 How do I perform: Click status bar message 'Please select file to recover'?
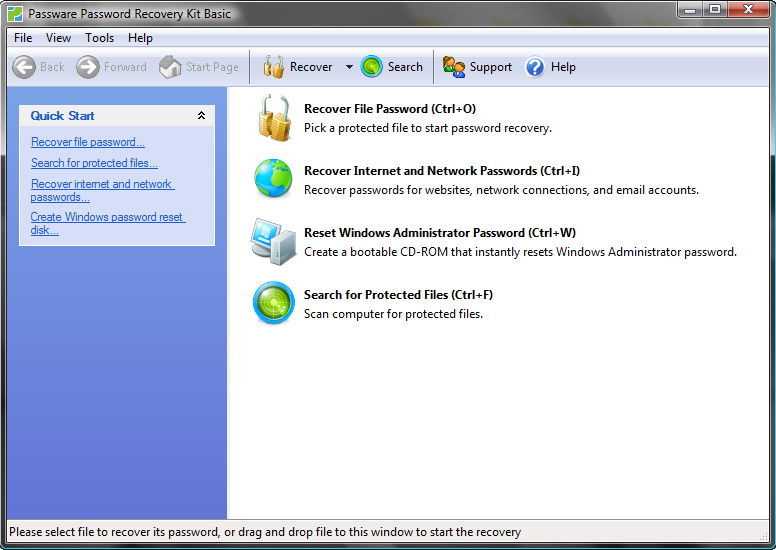pos(265,532)
